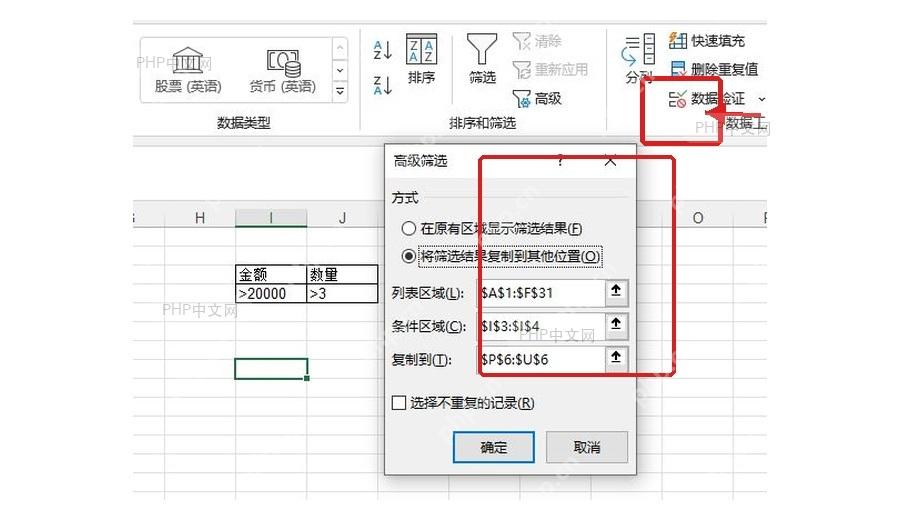Remove duplicates with 删除重复值

(714, 69)
